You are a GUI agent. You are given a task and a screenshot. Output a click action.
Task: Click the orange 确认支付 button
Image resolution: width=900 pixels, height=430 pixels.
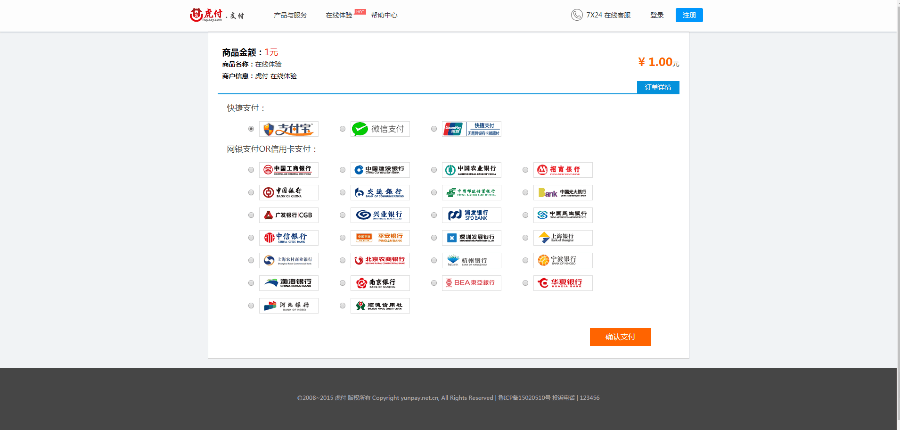pyautogui.click(x=620, y=337)
